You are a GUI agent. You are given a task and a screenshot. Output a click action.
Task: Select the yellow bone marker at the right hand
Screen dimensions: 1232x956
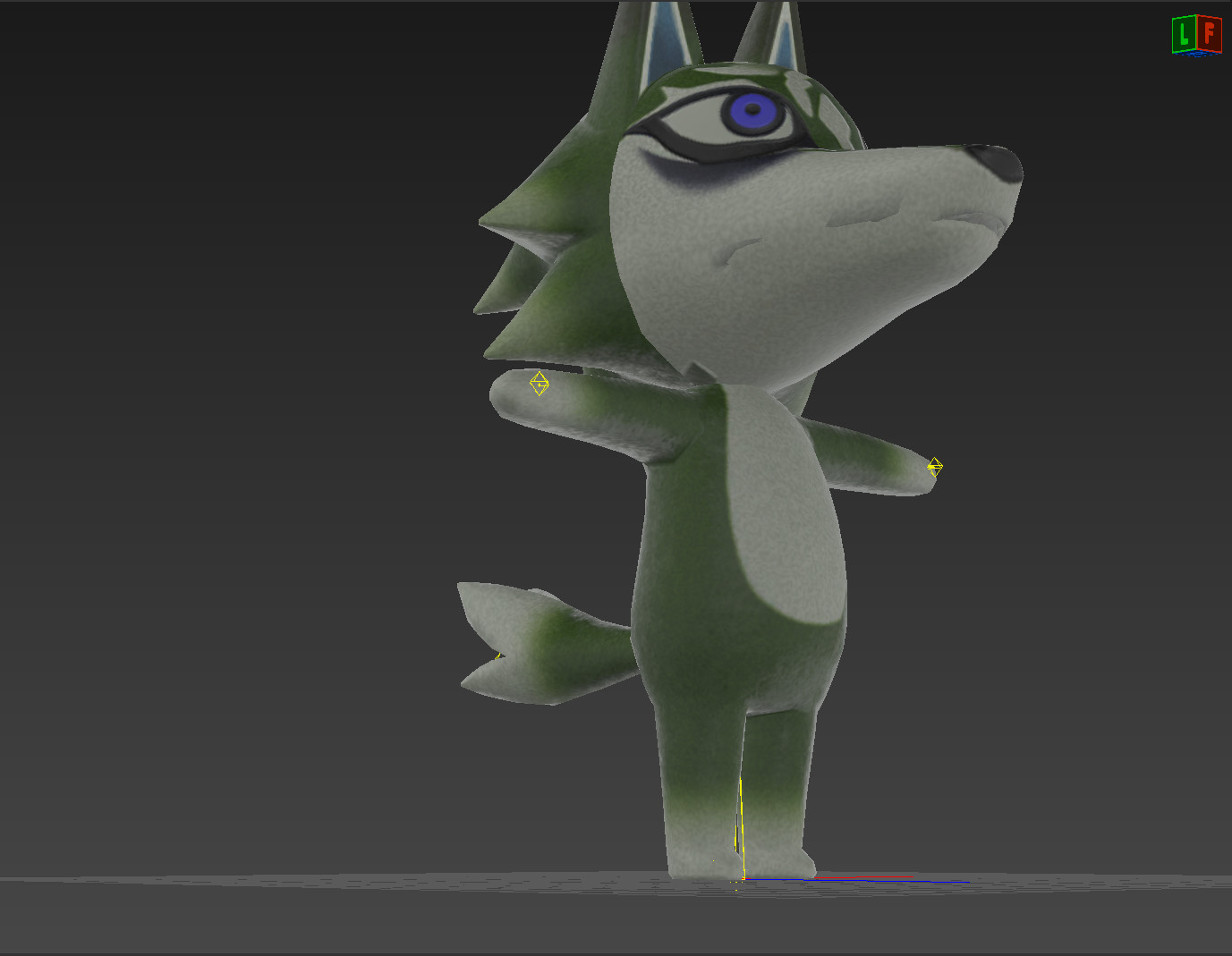point(934,466)
